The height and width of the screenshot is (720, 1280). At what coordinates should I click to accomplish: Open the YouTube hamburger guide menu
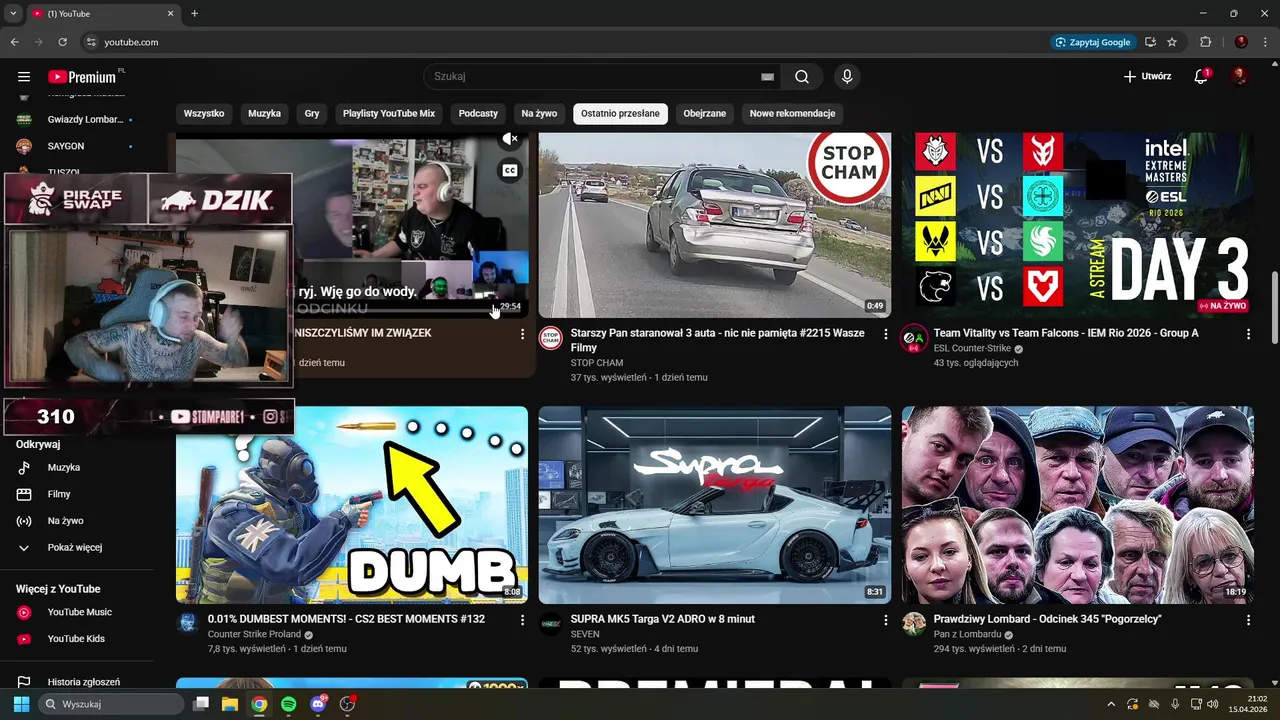(24, 77)
